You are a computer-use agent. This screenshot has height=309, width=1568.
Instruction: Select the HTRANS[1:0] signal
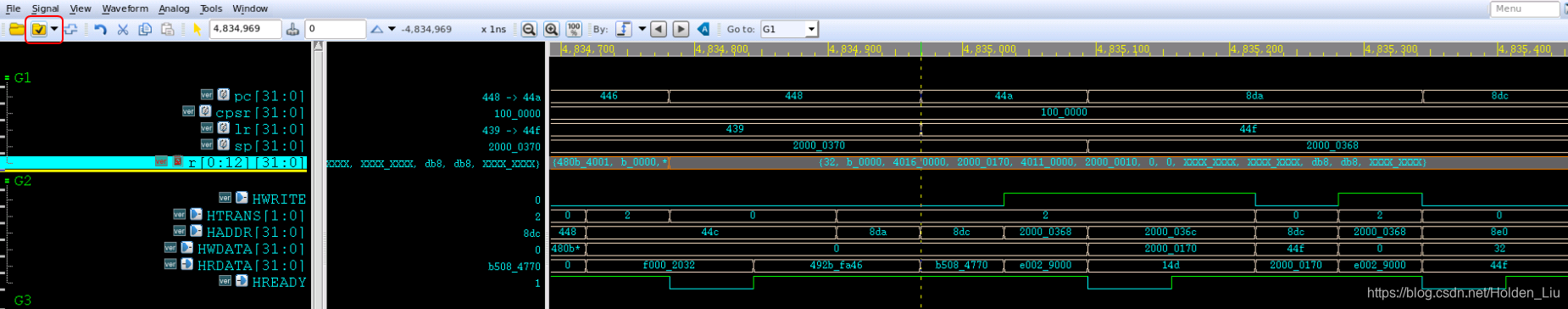click(255, 216)
